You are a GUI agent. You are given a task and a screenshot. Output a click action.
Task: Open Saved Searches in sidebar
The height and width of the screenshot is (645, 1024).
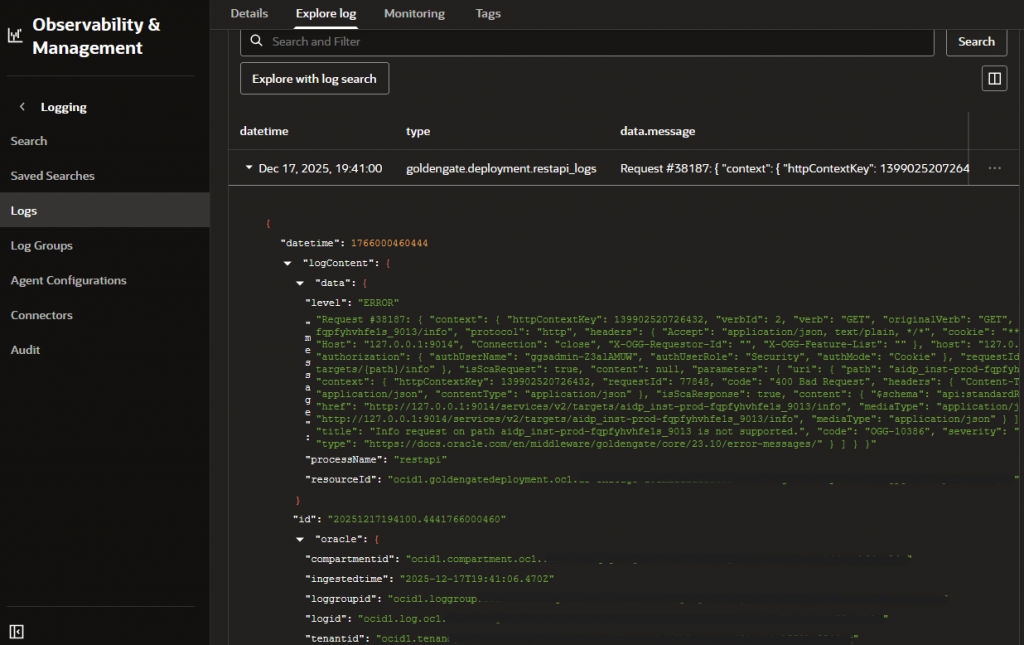[52, 176]
